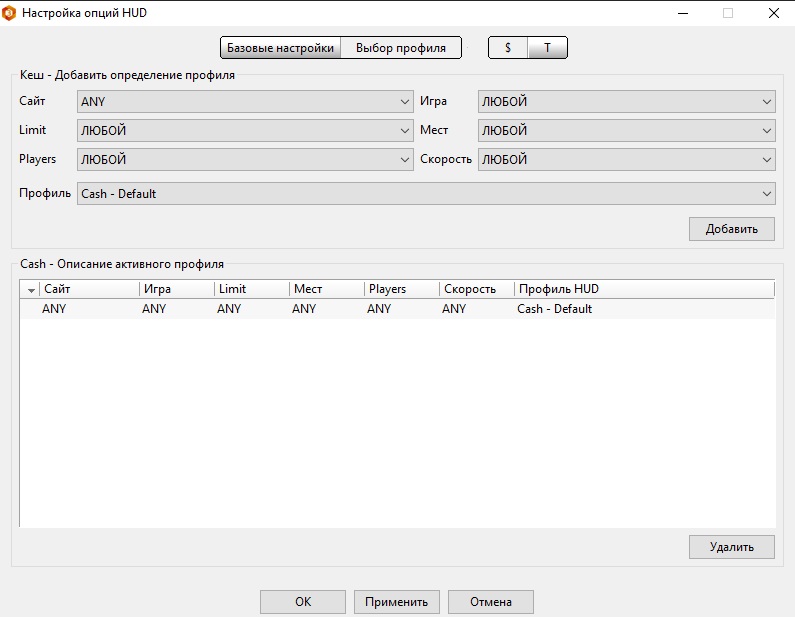
Task: Cancel with the Отмена button
Action: tap(490, 602)
